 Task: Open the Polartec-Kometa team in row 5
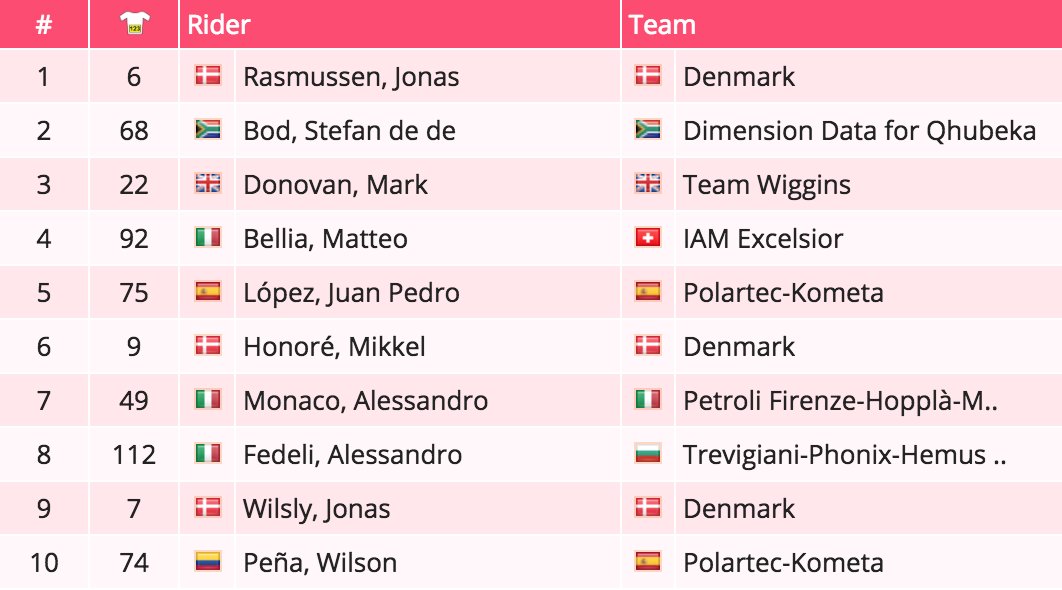[x=783, y=293]
